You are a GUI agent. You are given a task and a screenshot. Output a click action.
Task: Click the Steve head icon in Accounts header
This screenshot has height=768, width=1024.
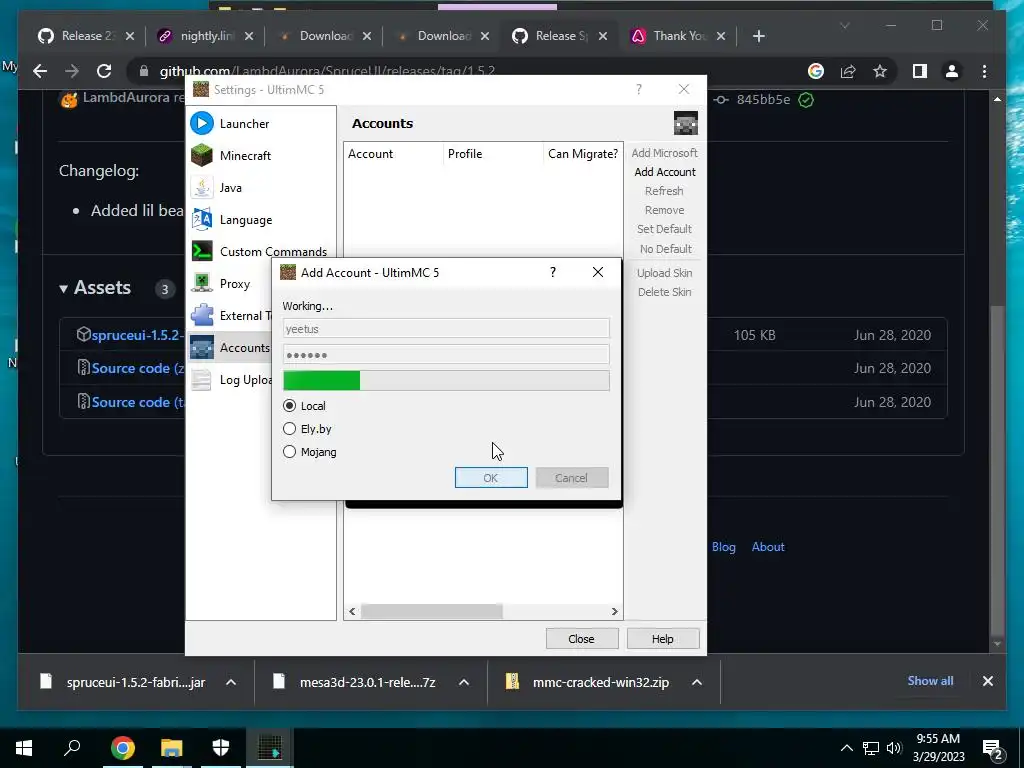point(686,123)
